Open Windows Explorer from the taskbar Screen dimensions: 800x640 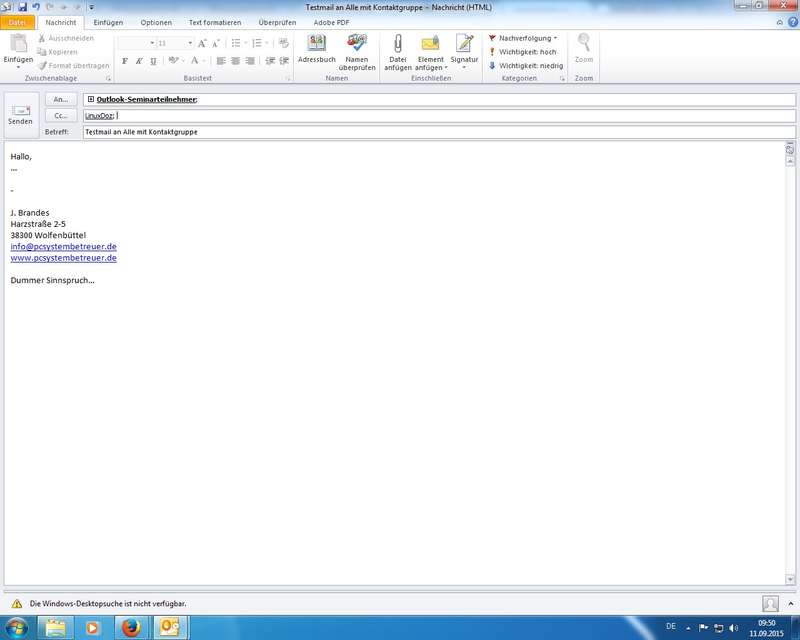pyautogui.click(x=56, y=627)
